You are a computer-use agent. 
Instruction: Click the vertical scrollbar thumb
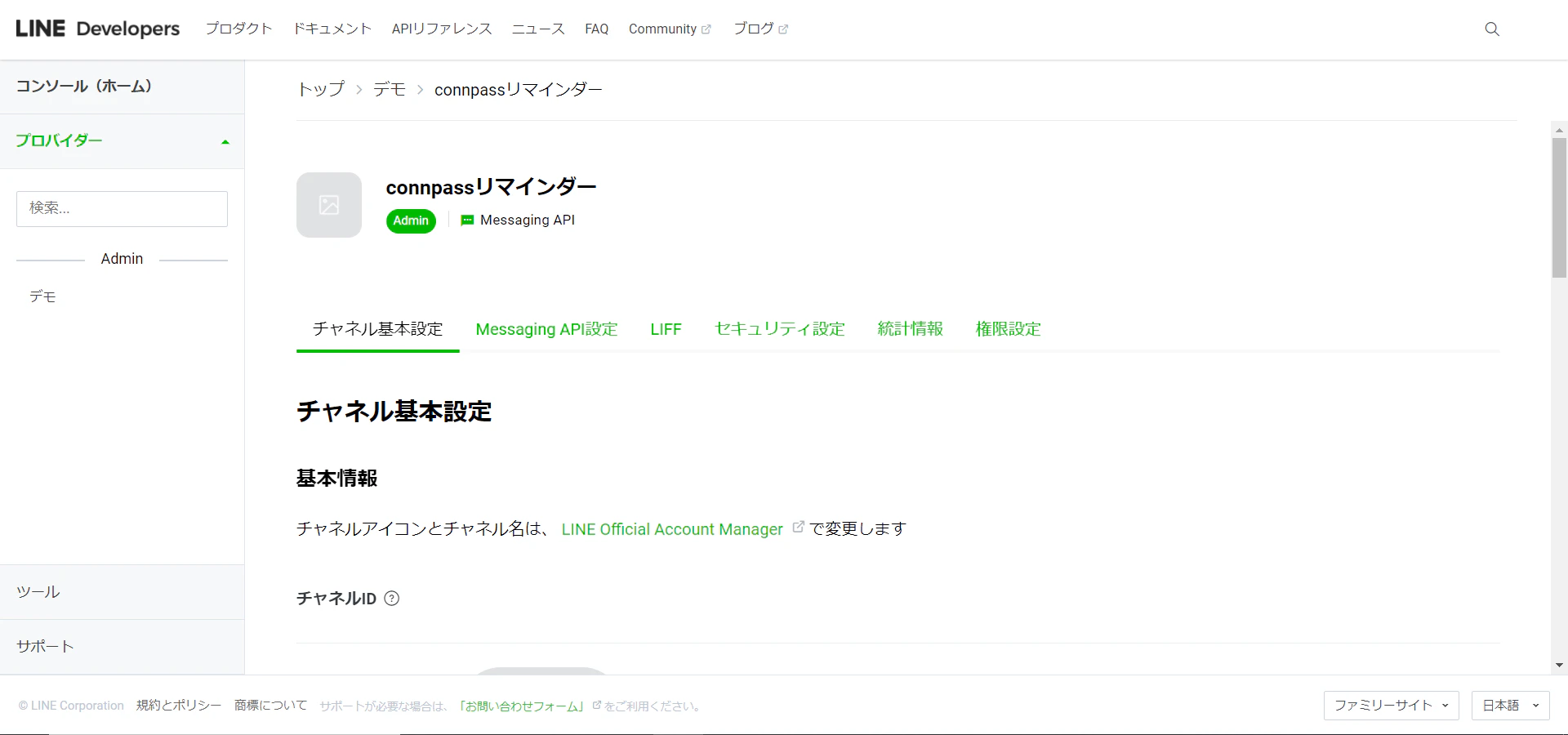coord(1559,207)
